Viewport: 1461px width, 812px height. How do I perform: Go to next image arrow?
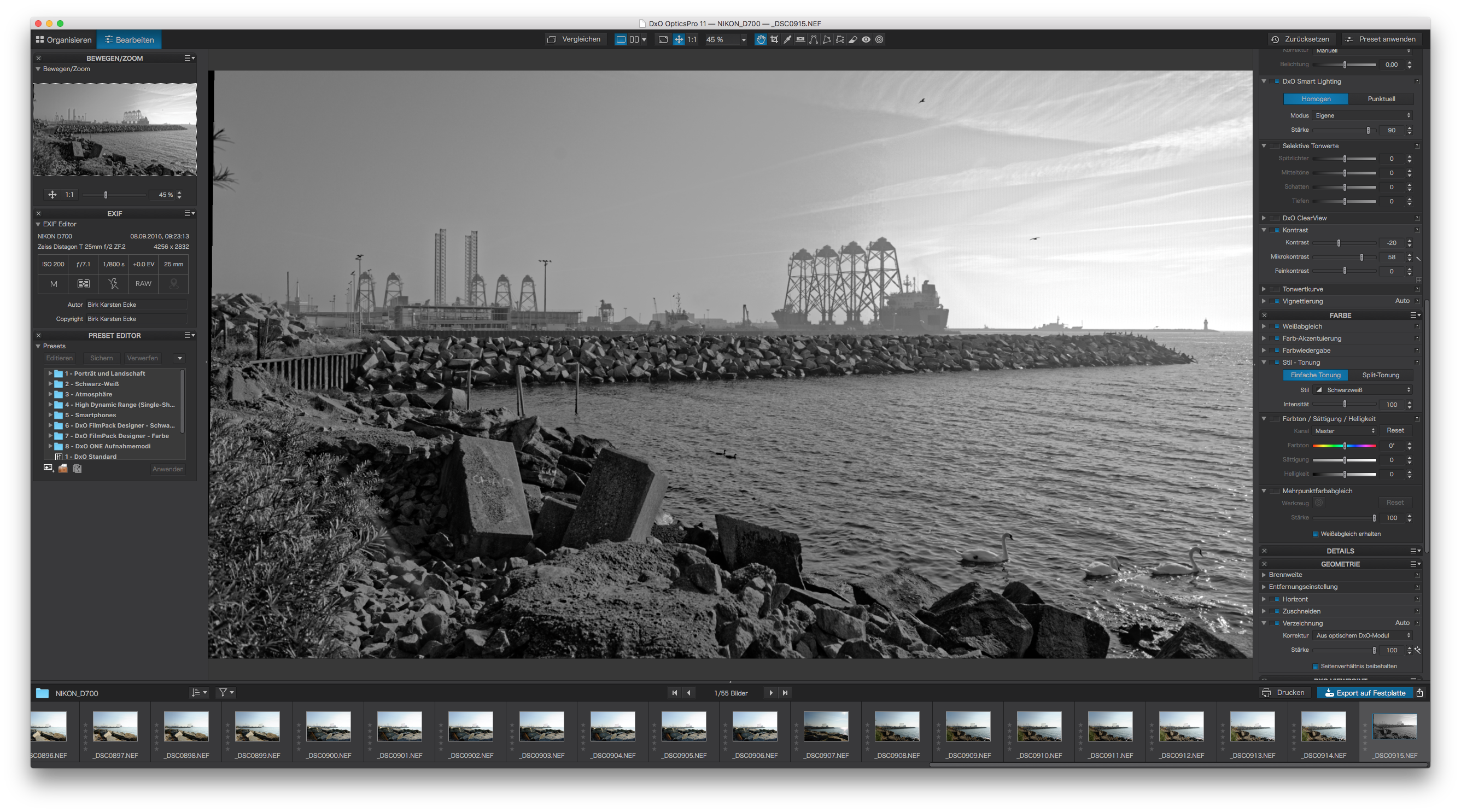coord(771,692)
